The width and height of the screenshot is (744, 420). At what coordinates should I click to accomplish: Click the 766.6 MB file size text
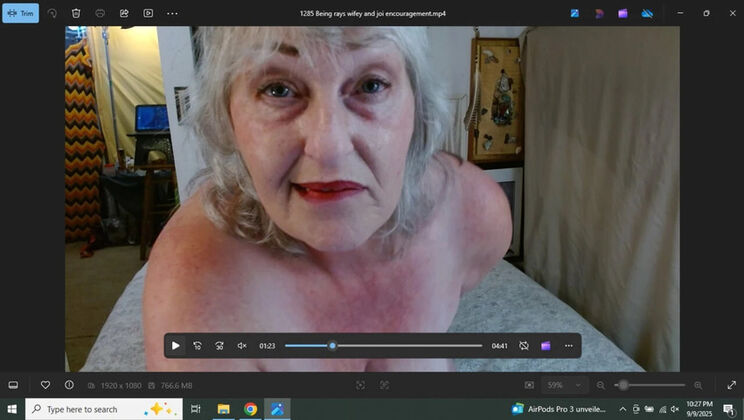176,385
